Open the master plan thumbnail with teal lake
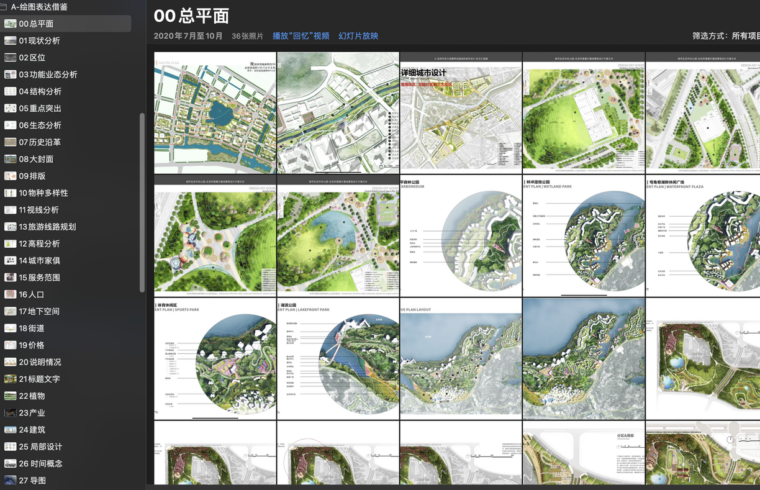The width and height of the screenshot is (760, 490). pyautogui.click(x=215, y=113)
